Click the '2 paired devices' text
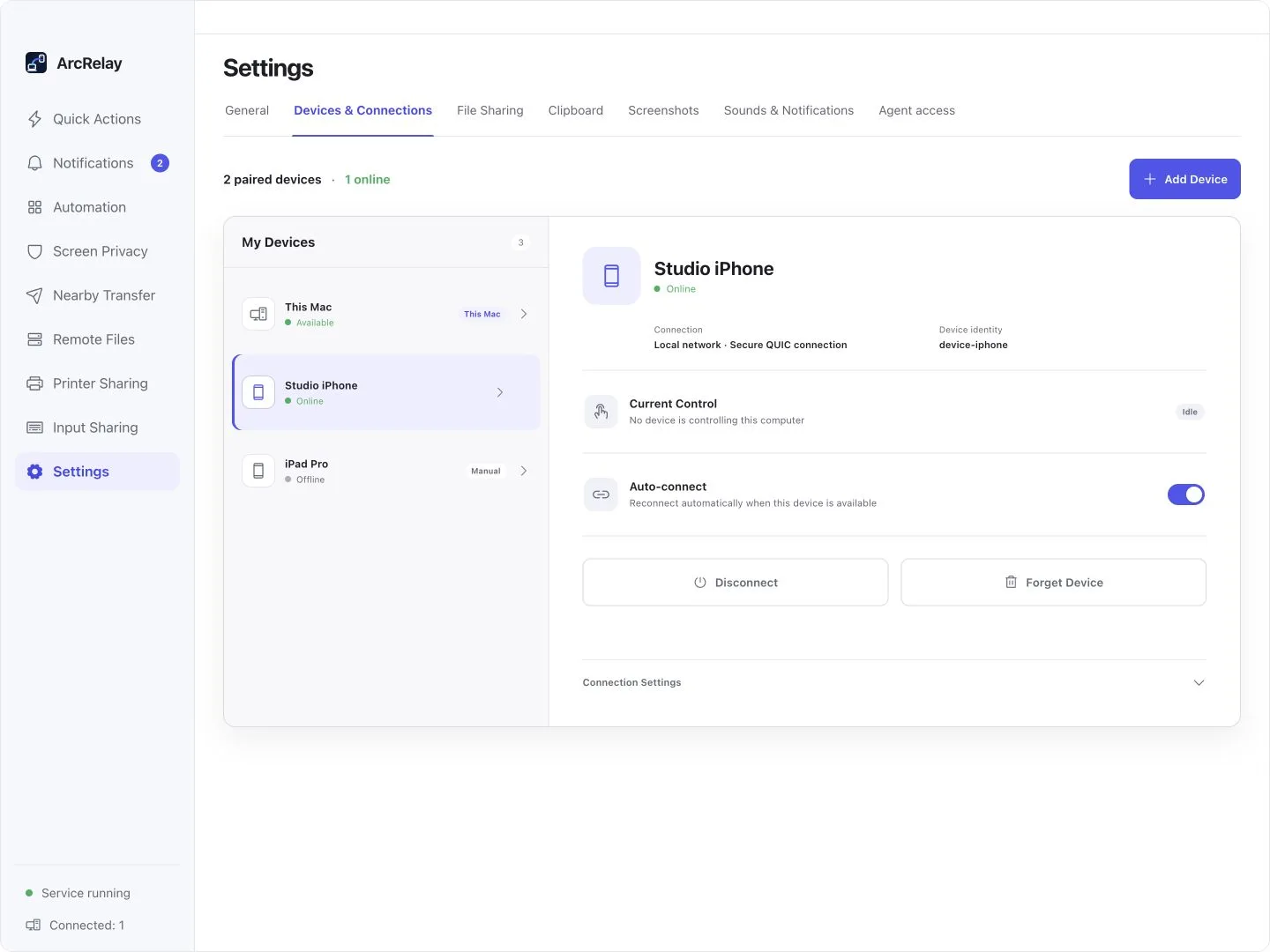The height and width of the screenshot is (952, 1270). tap(272, 179)
